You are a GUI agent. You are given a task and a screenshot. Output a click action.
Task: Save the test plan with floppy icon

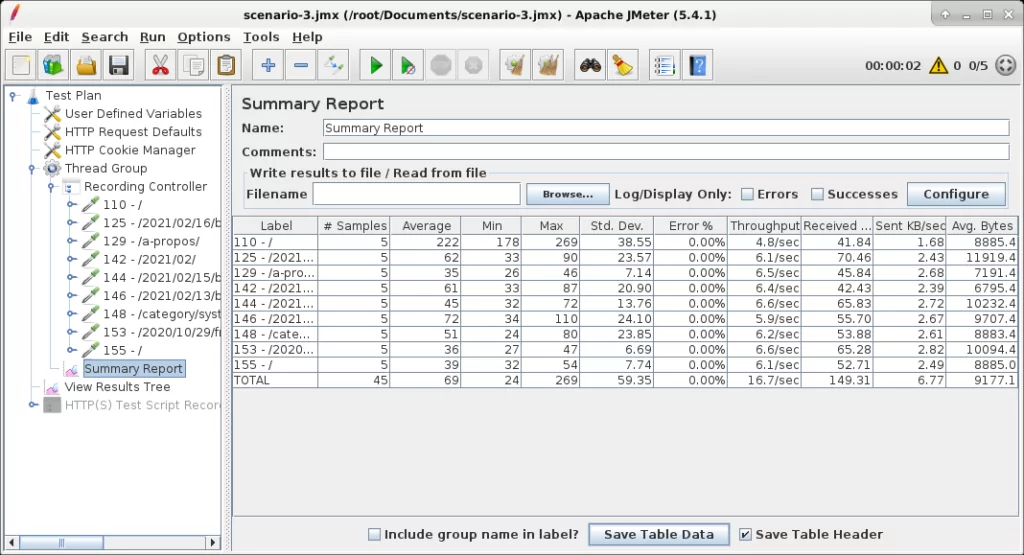(118, 65)
